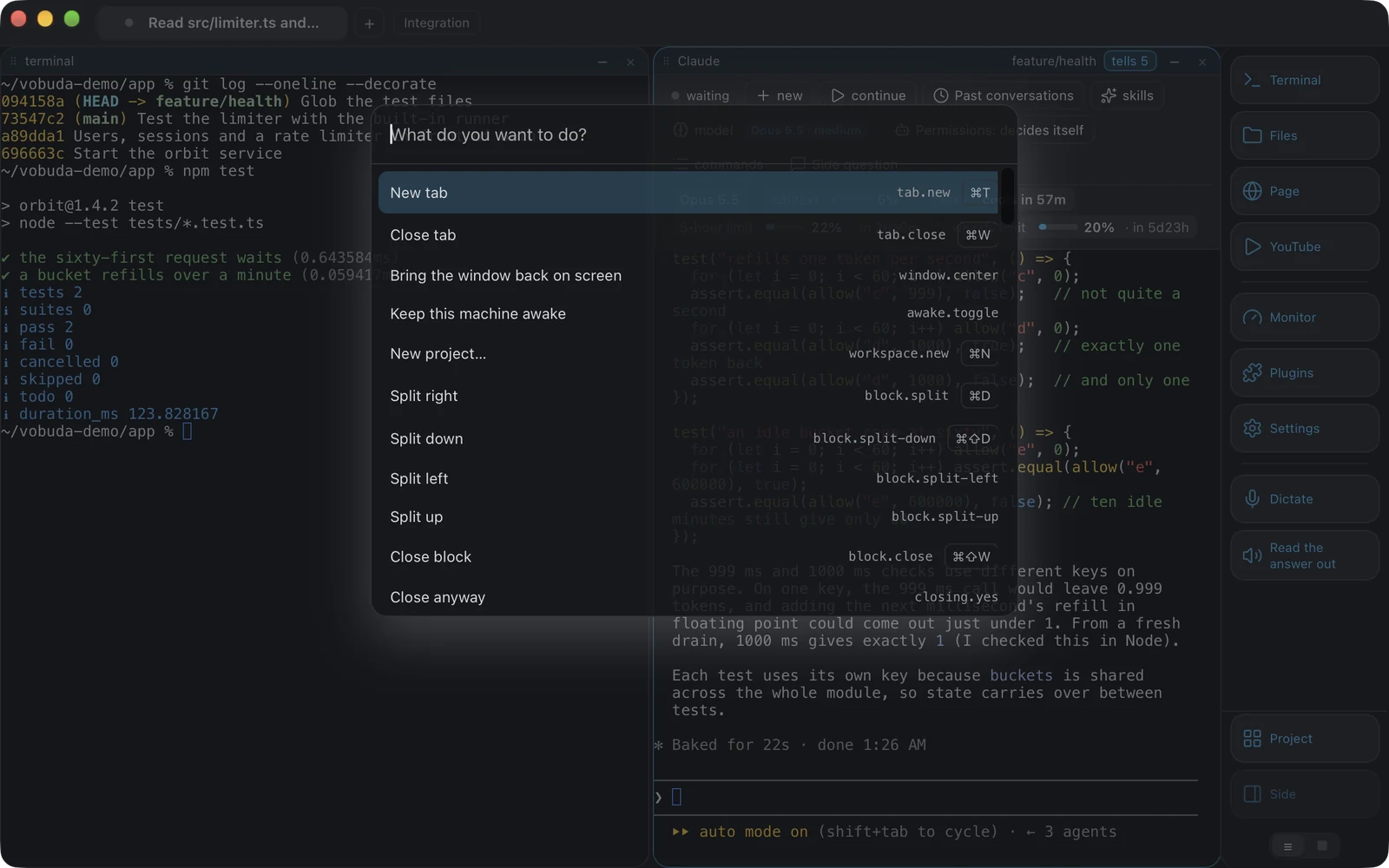Choose Close block command

(688, 556)
